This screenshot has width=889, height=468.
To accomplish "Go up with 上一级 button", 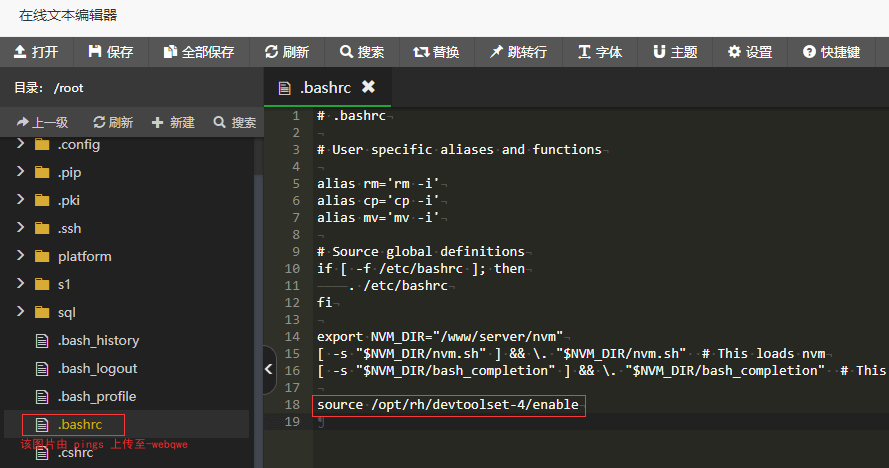I will point(43,122).
